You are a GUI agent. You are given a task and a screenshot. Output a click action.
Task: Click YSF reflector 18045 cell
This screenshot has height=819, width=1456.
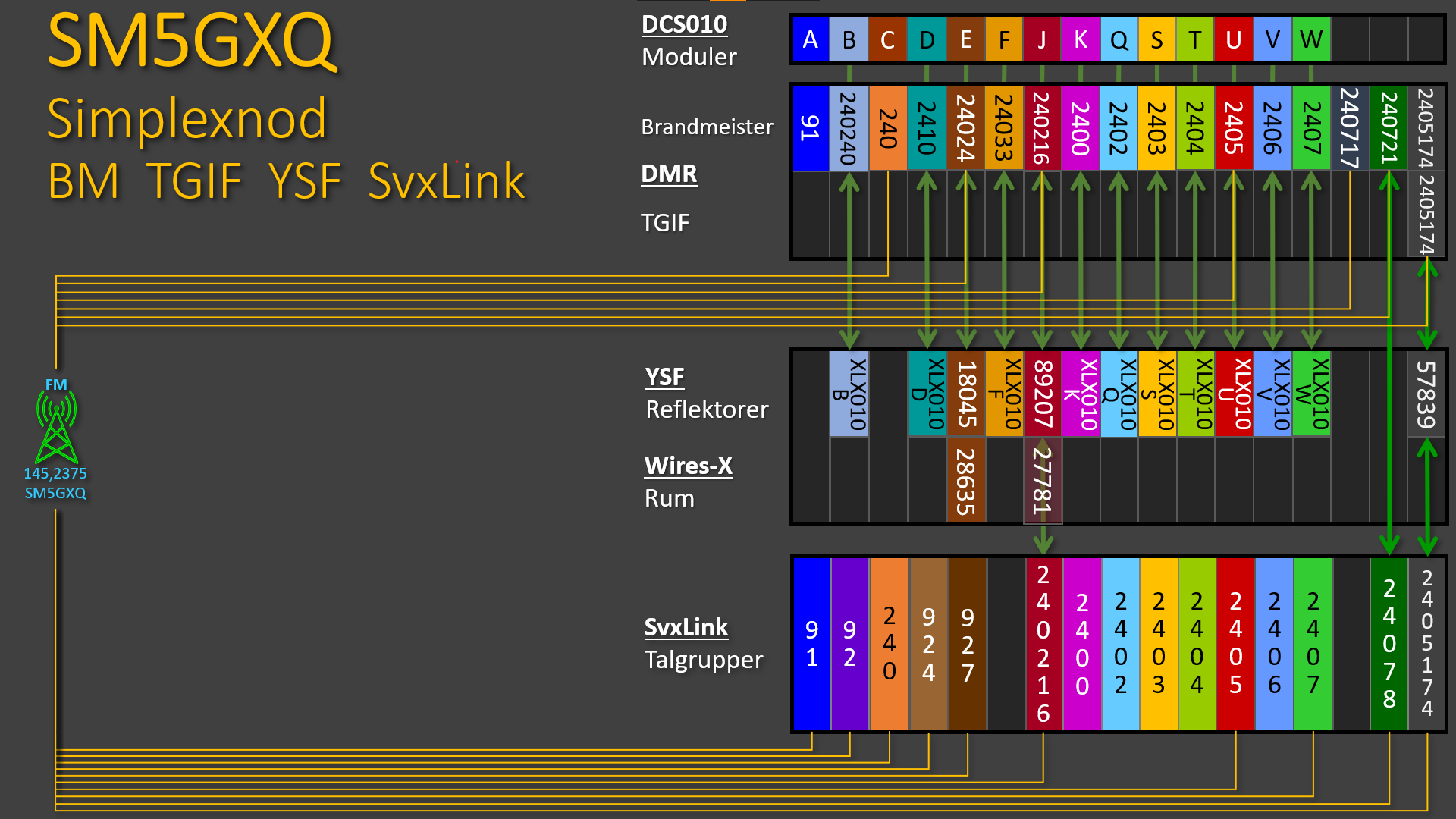coord(965,394)
